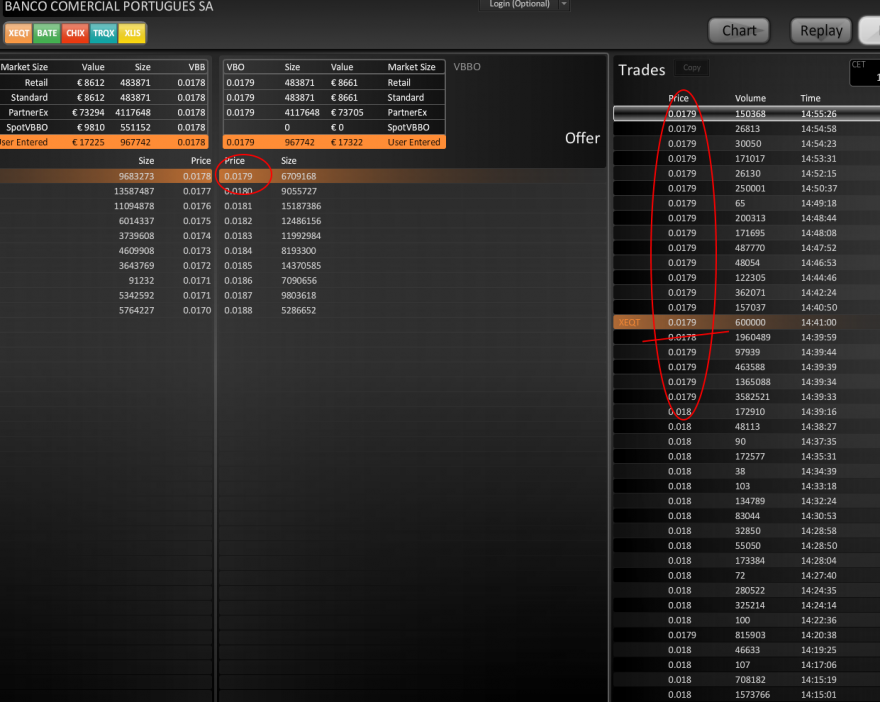Select the trade at 14:47:52
The image size is (880, 702).
pos(746,247)
